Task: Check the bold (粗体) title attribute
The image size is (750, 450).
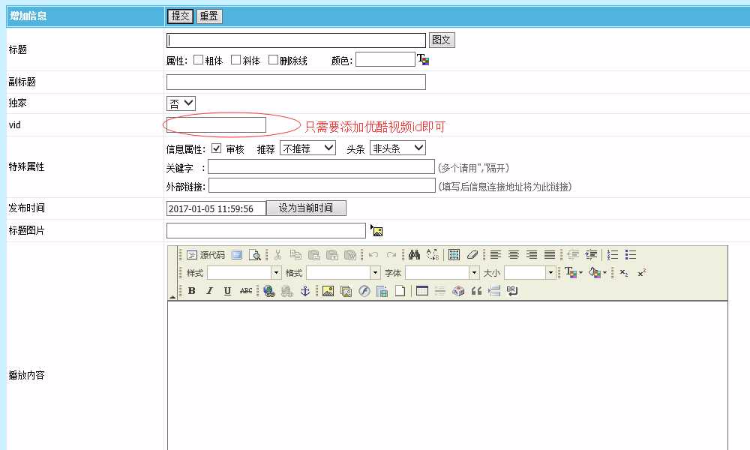Action: (x=198, y=60)
